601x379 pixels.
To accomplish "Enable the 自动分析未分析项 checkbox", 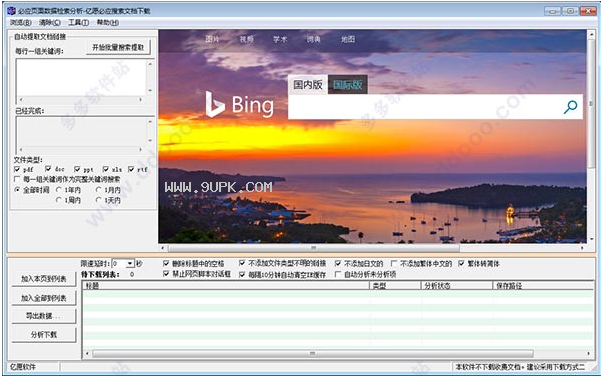I will tap(338, 274).
